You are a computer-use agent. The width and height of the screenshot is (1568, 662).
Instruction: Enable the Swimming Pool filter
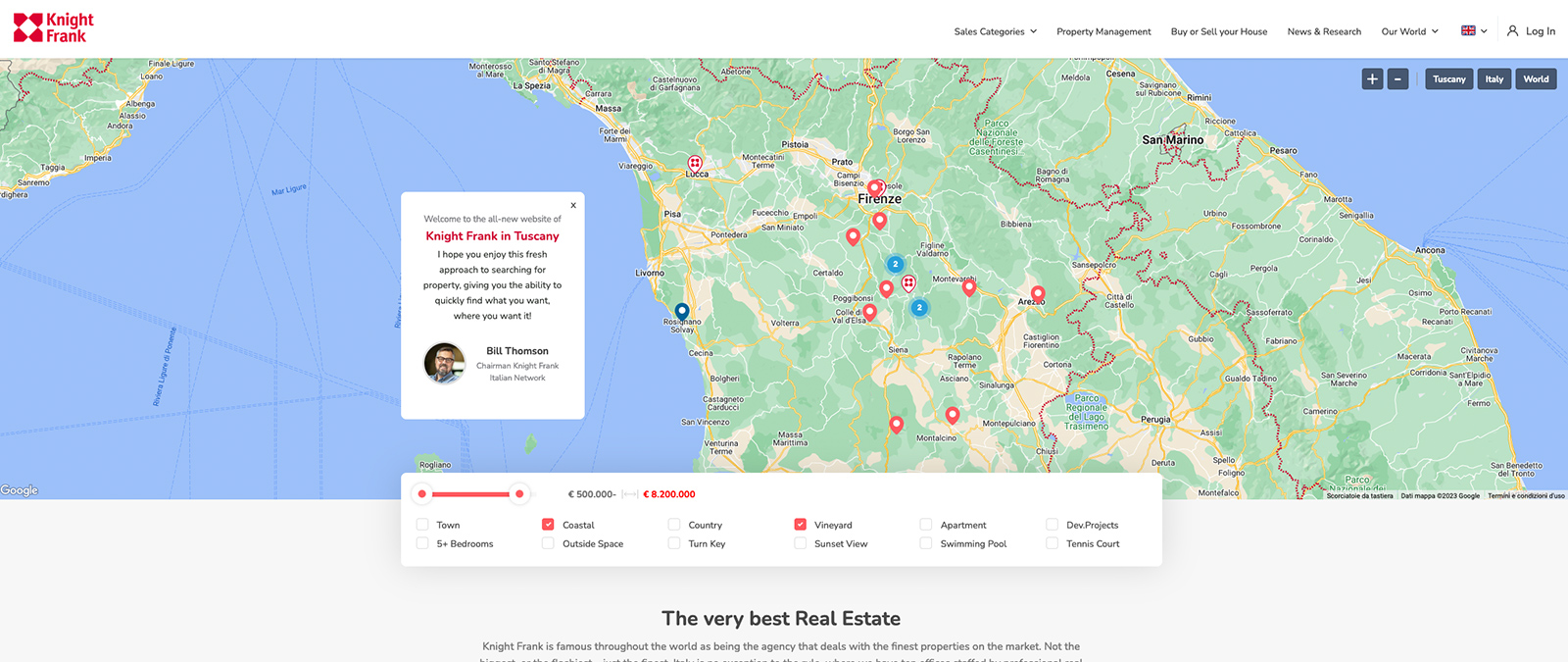(x=926, y=543)
